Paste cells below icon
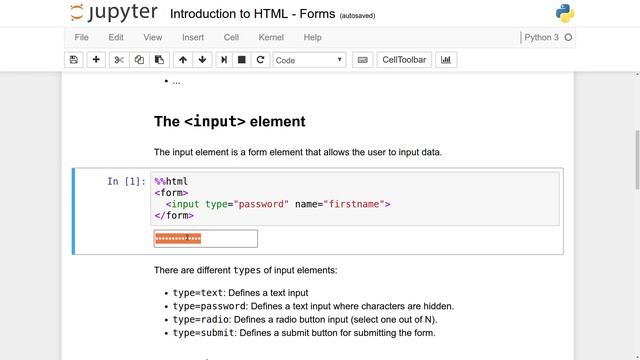This screenshot has height=360, width=640. click(x=159, y=60)
